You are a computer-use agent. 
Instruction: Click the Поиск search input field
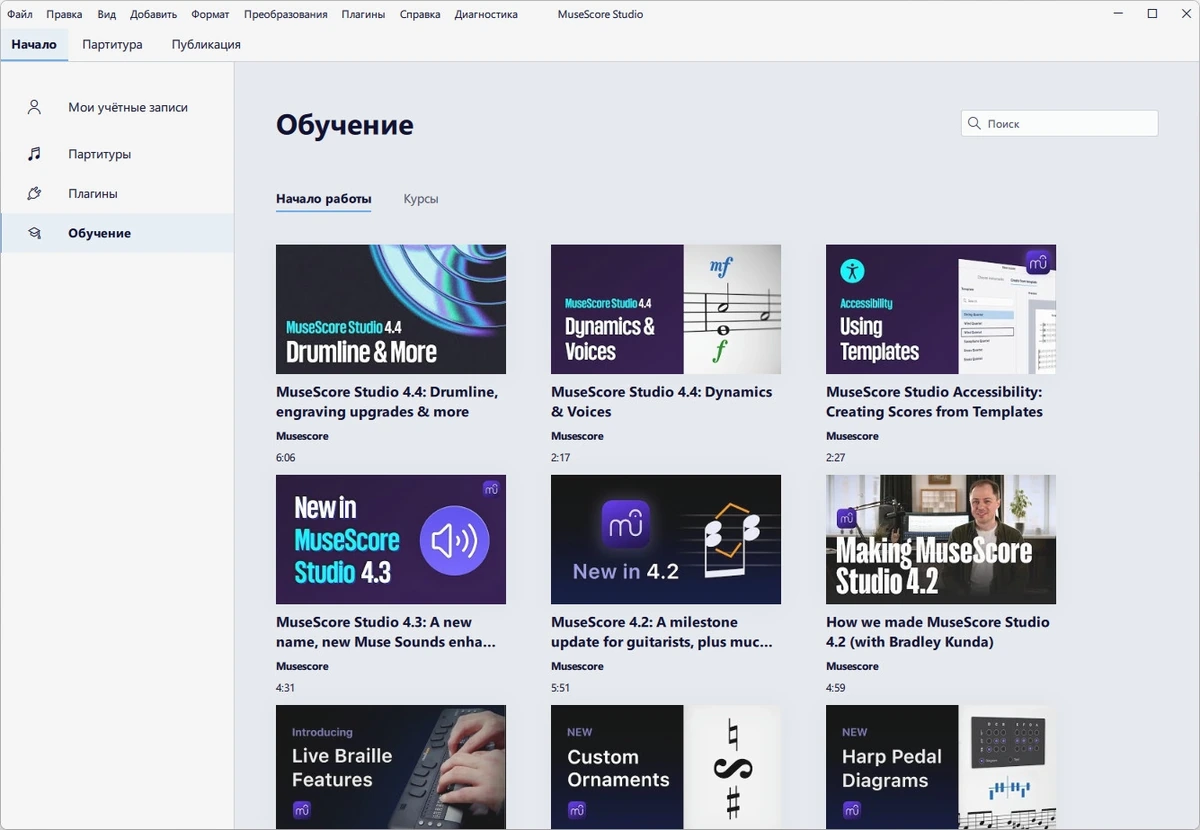(x=1059, y=124)
